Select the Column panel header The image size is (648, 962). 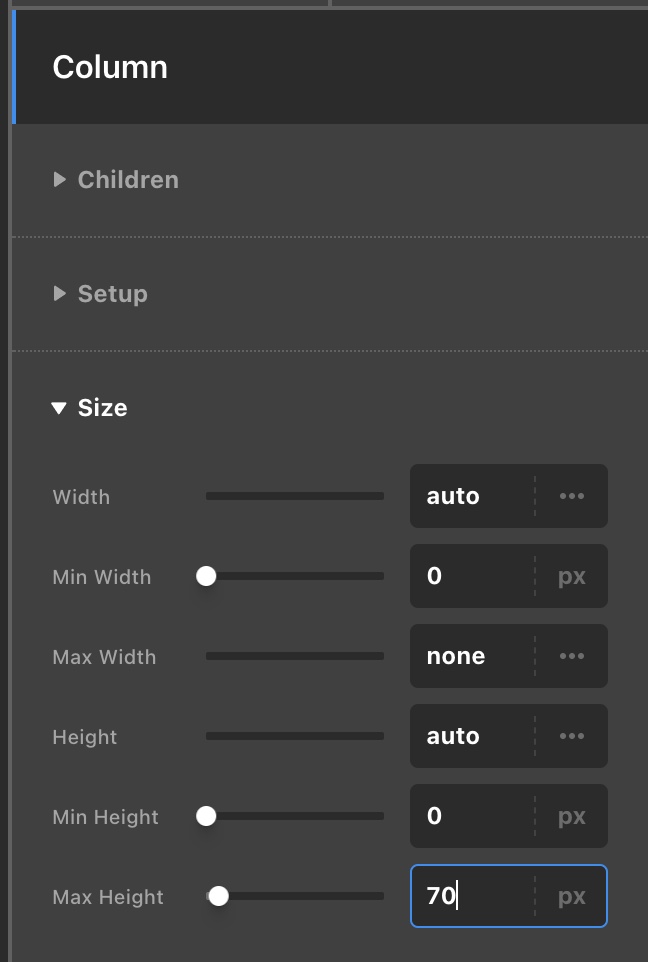pyautogui.click(x=330, y=67)
